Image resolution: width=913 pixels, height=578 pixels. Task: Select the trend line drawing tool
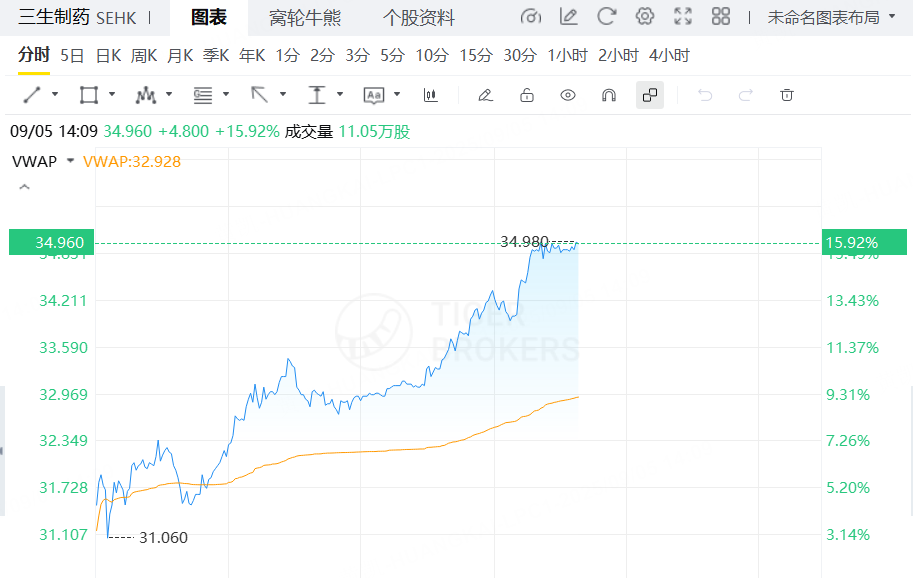point(31,95)
